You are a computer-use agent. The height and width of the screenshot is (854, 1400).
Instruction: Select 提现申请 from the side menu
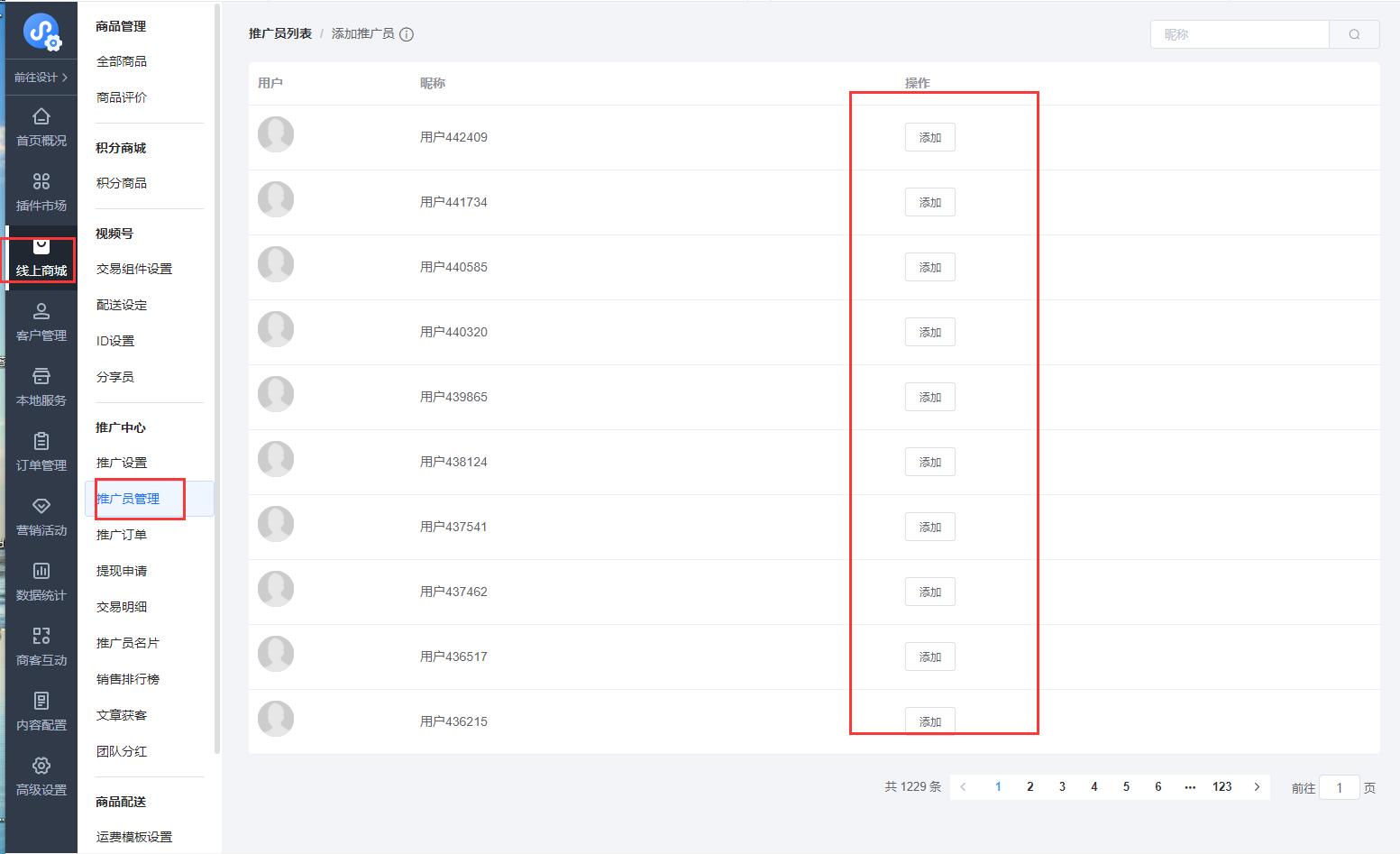click(122, 571)
